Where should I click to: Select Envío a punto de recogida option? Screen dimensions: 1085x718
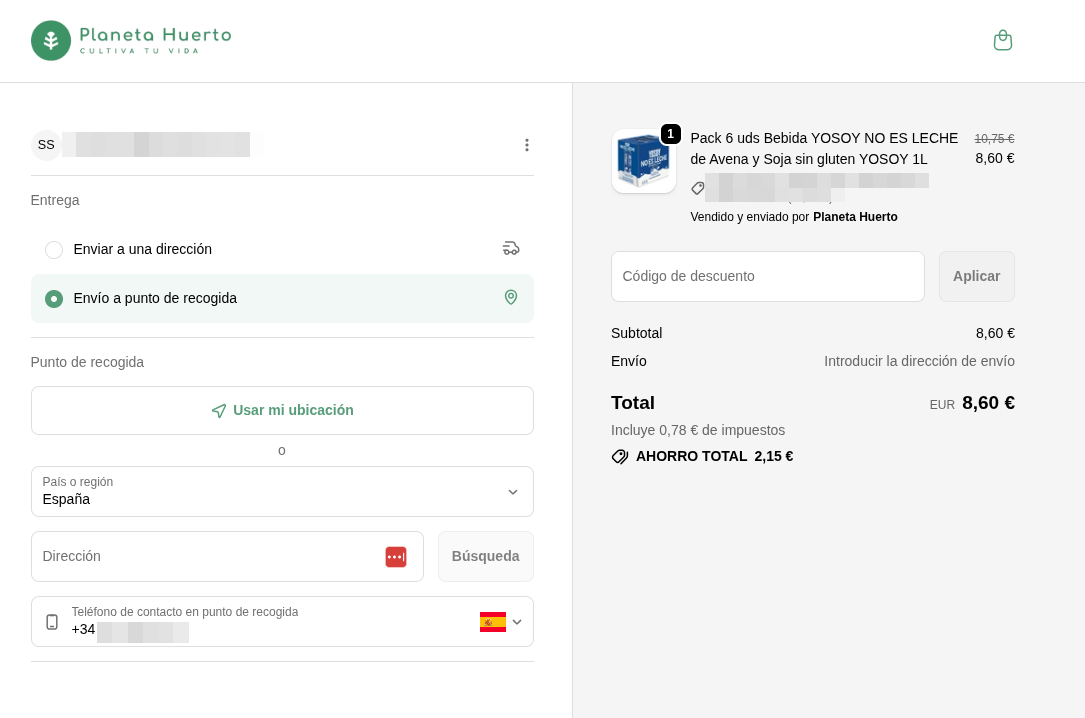[x=282, y=298]
